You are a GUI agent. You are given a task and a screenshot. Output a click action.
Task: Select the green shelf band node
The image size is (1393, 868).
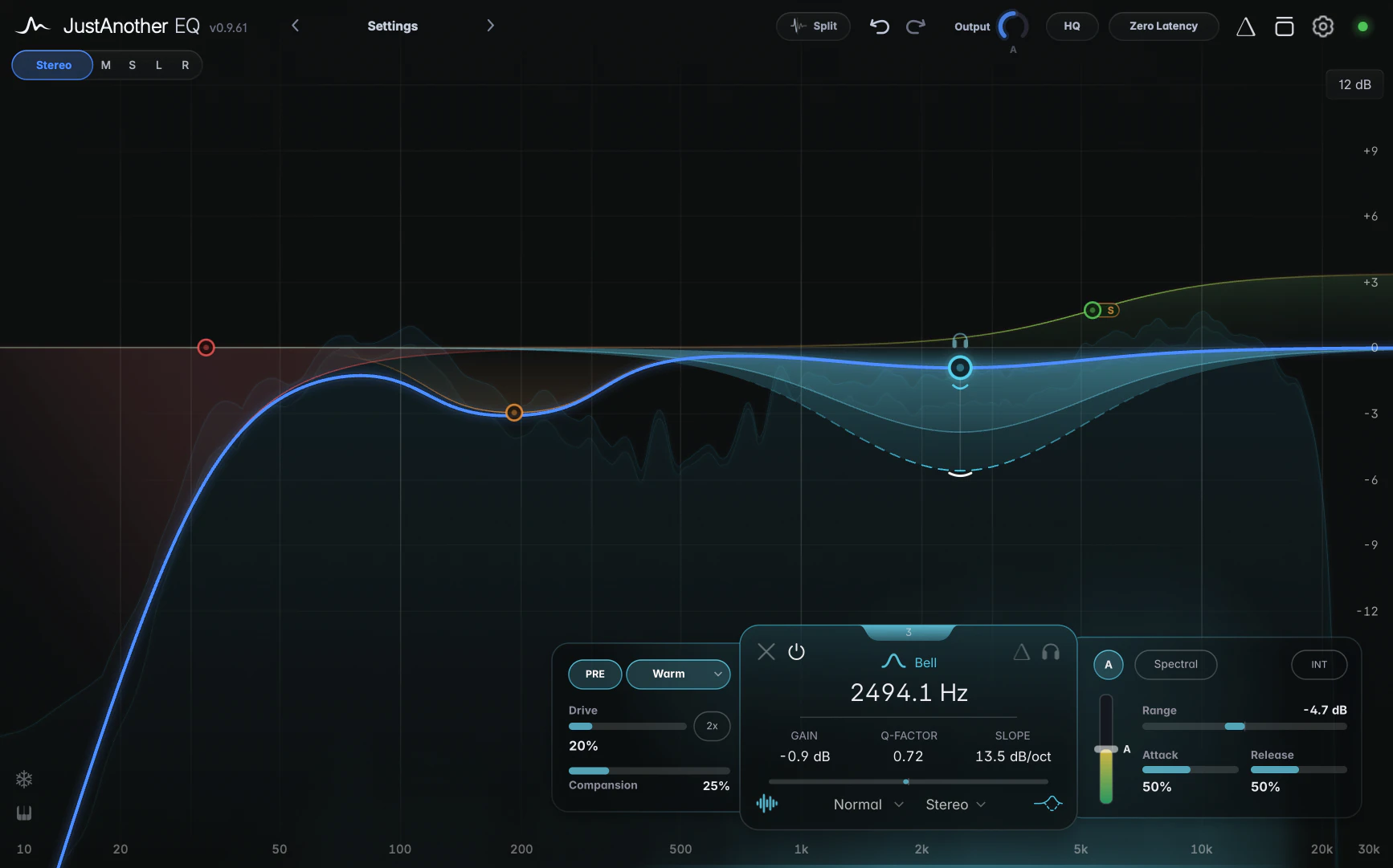click(x=1093, y=310)
